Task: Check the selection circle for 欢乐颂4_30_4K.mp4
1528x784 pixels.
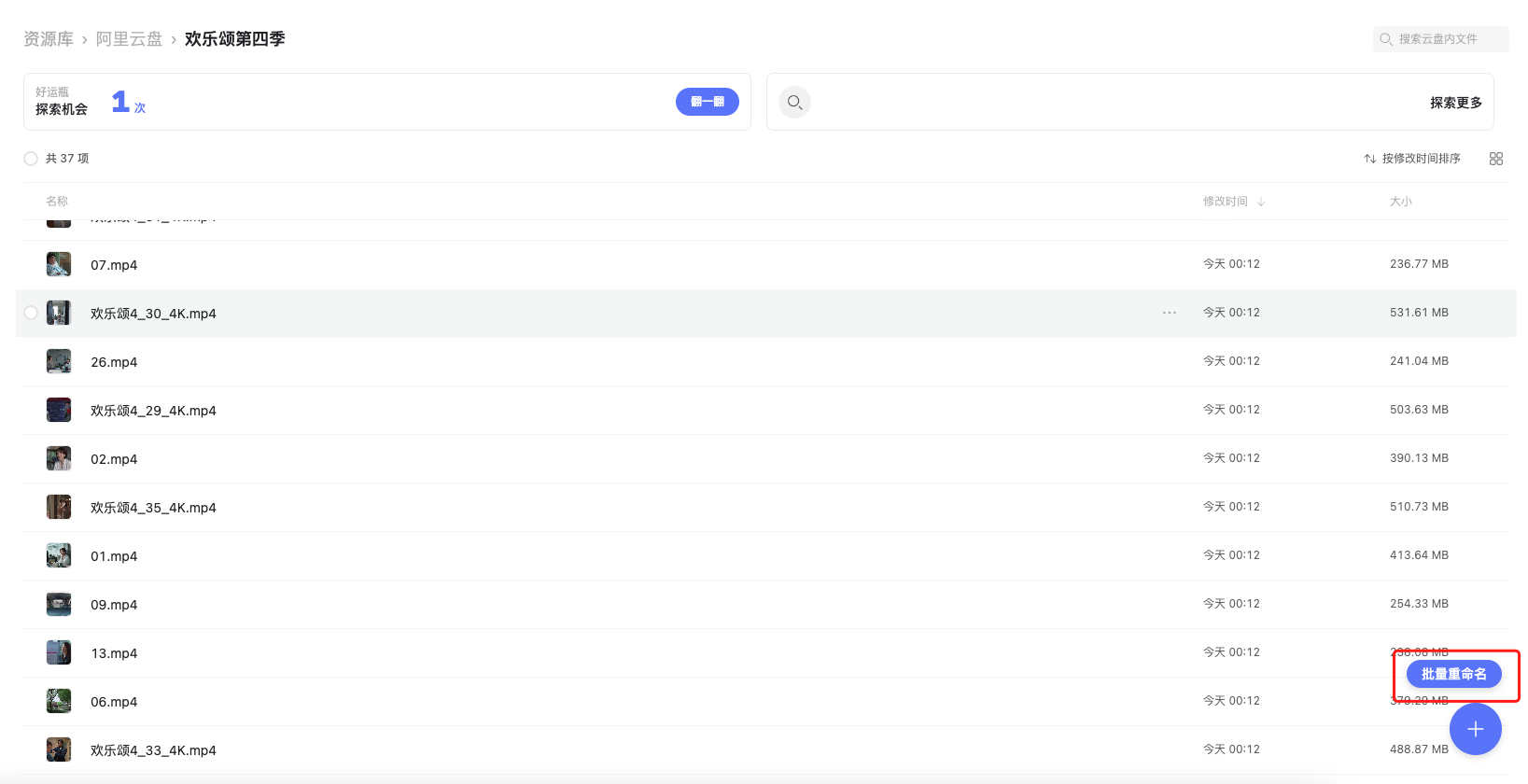Action: pos(31,313)
